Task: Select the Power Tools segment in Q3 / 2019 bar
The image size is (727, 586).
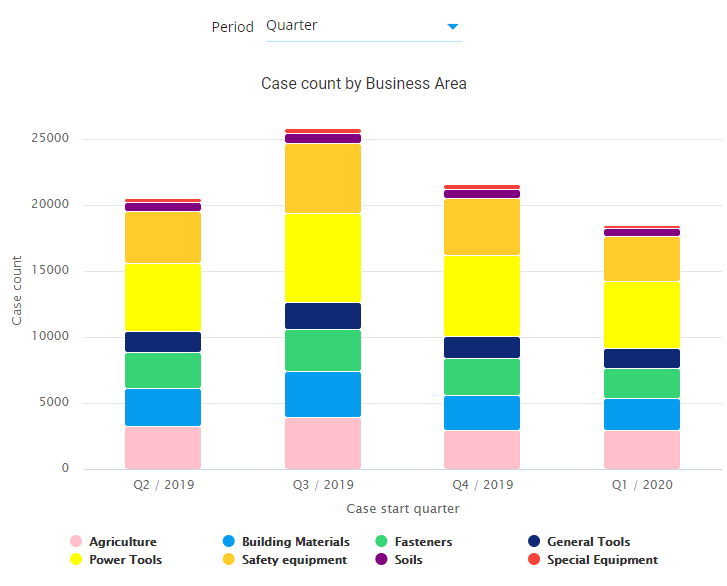Action: point(323,258)
